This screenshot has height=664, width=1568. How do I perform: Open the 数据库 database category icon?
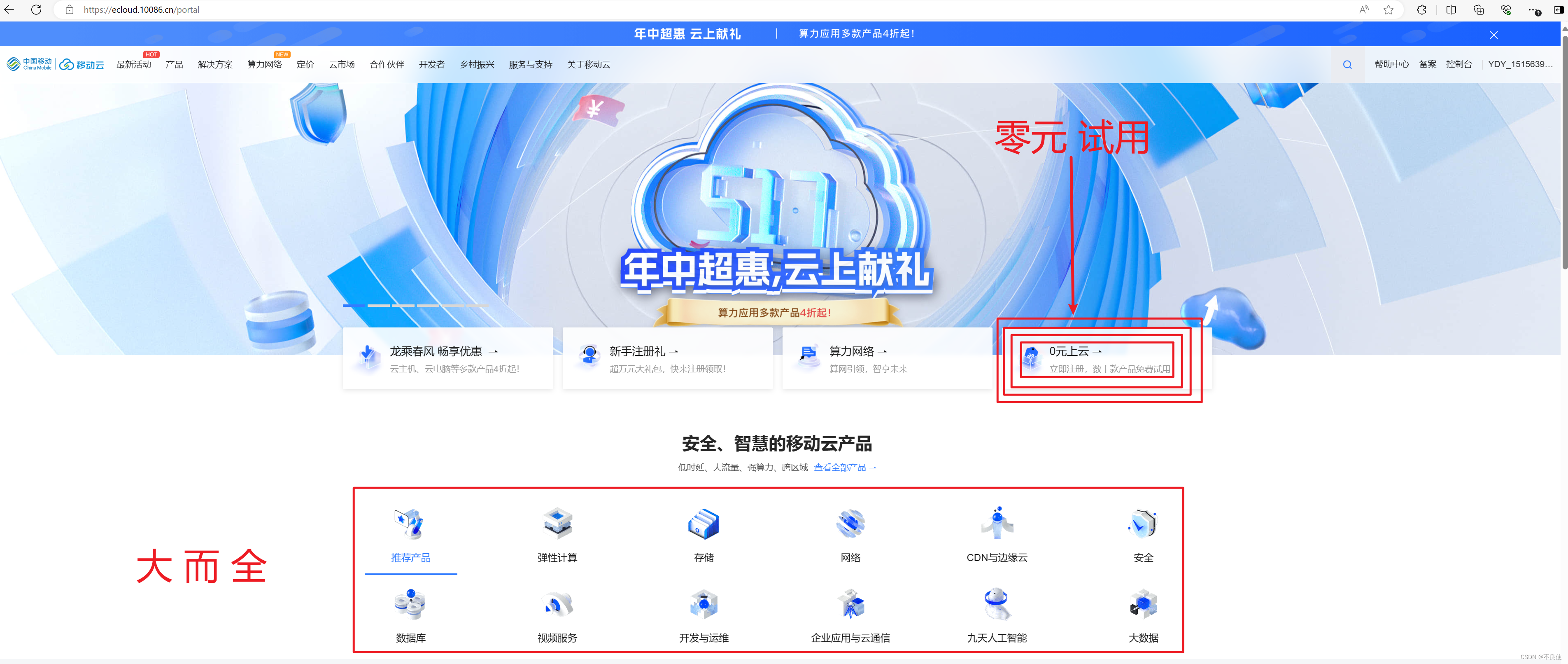click(x=410, y=604)
